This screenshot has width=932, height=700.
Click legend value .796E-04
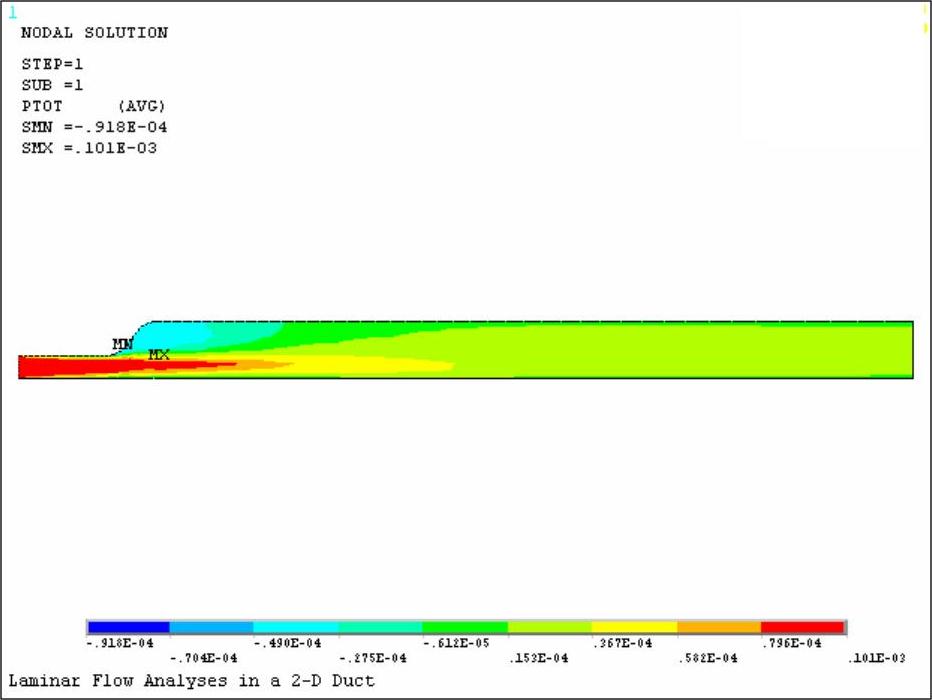pos(792,643)
